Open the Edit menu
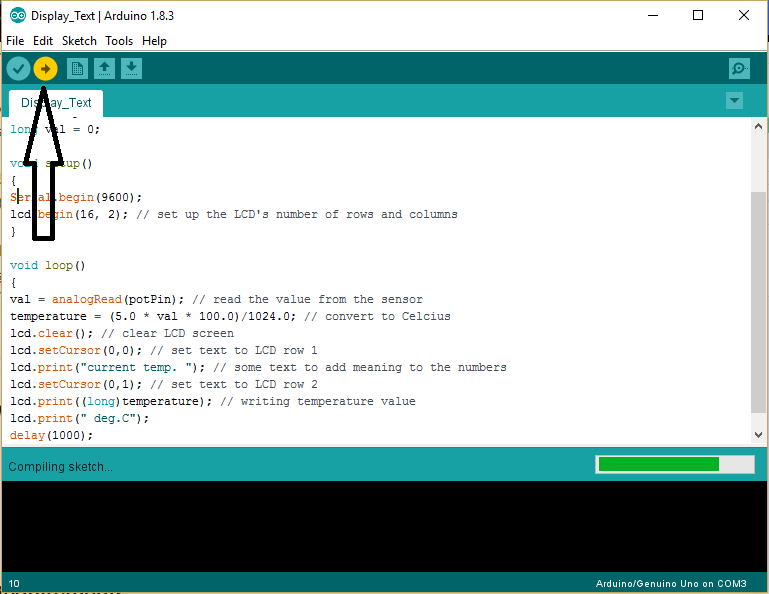The height and width of the screenshot is (594, 769). click(x=43, y=41)
